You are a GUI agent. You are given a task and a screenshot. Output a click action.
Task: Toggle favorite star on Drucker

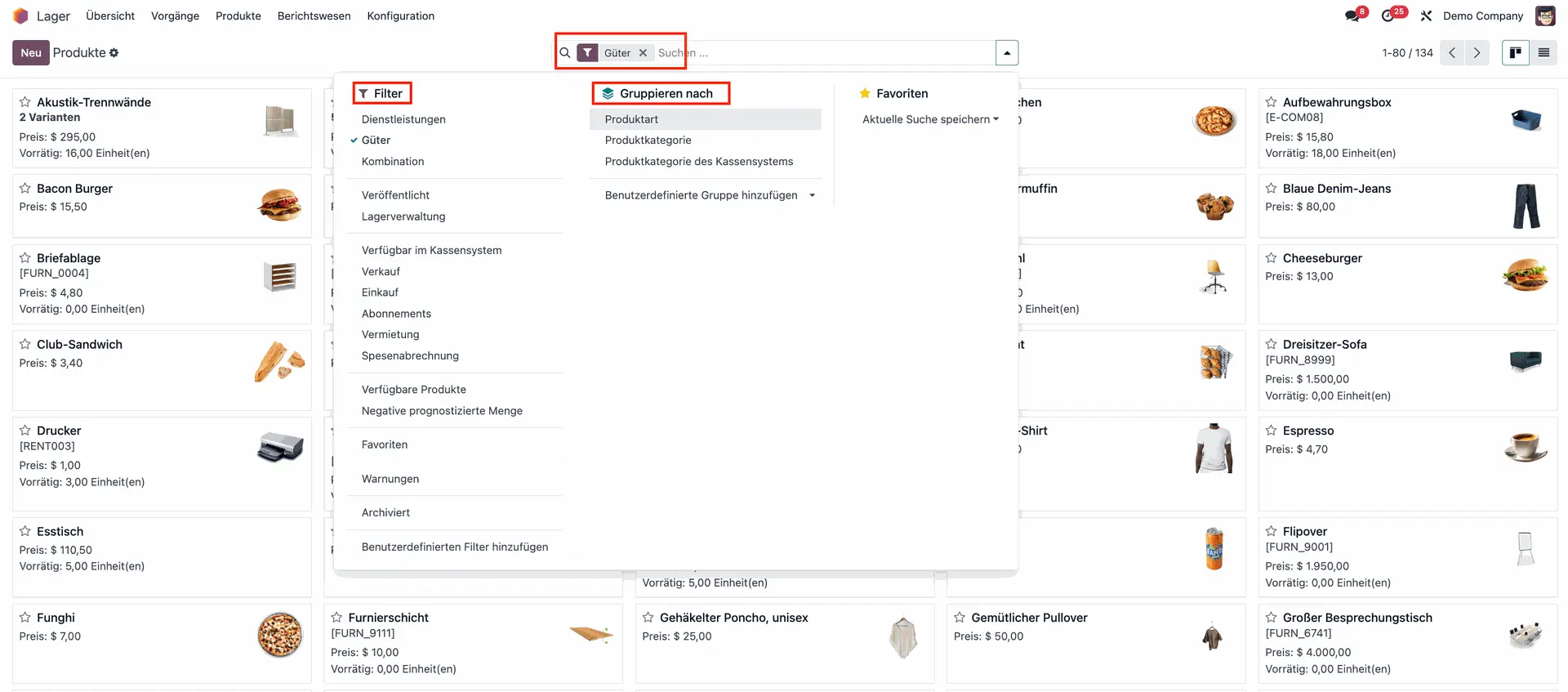click(25, 430)
